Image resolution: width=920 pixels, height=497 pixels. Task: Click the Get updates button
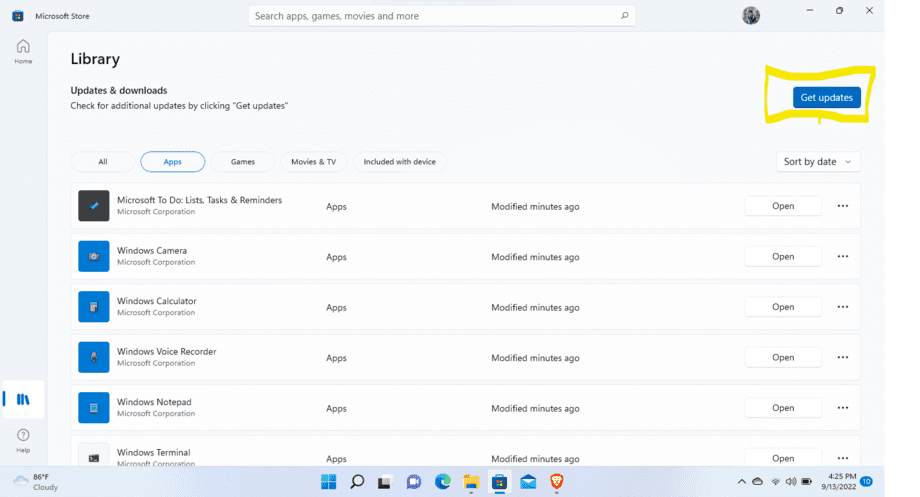click(827, 97)
